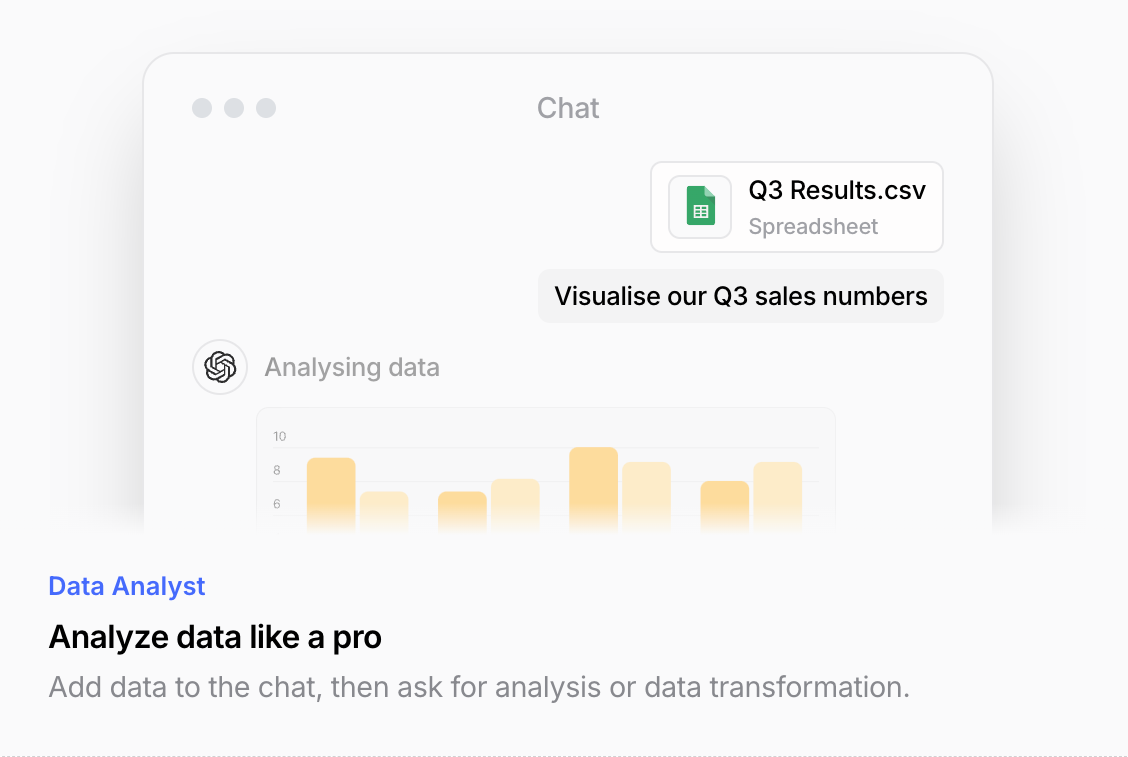Click the Analysing data status indicator
1128x757 pixels.
352,367
